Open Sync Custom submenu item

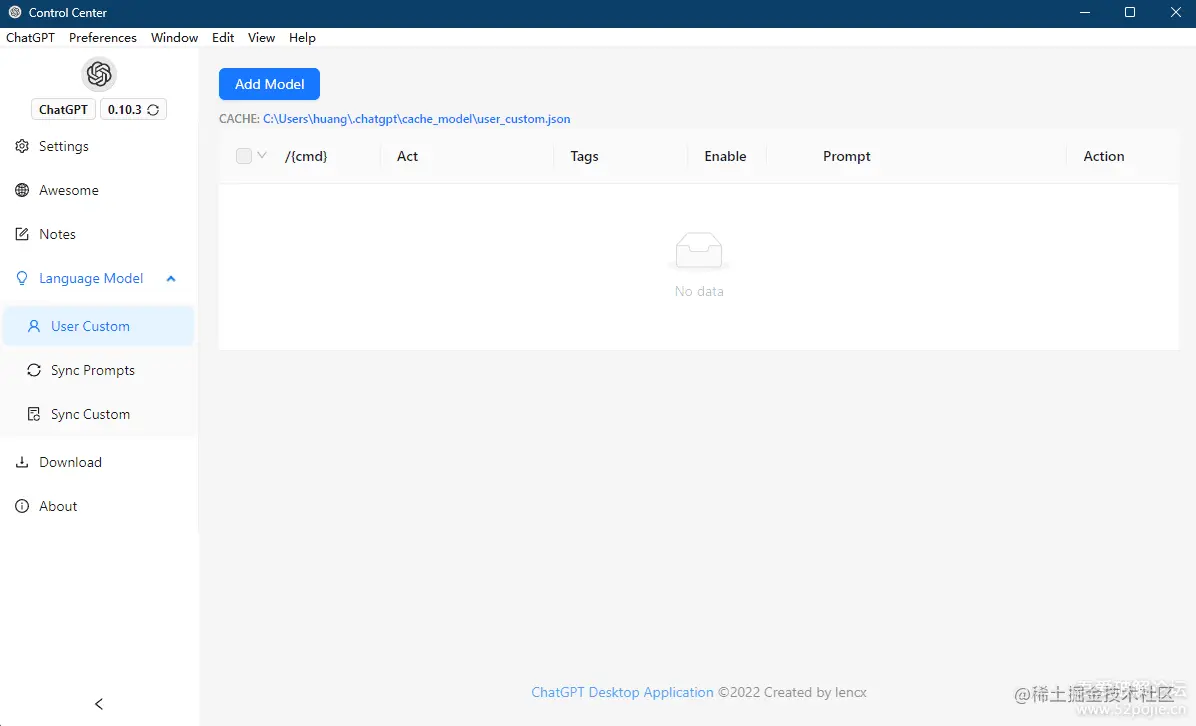pyautogui.click(x=99, y=414)
